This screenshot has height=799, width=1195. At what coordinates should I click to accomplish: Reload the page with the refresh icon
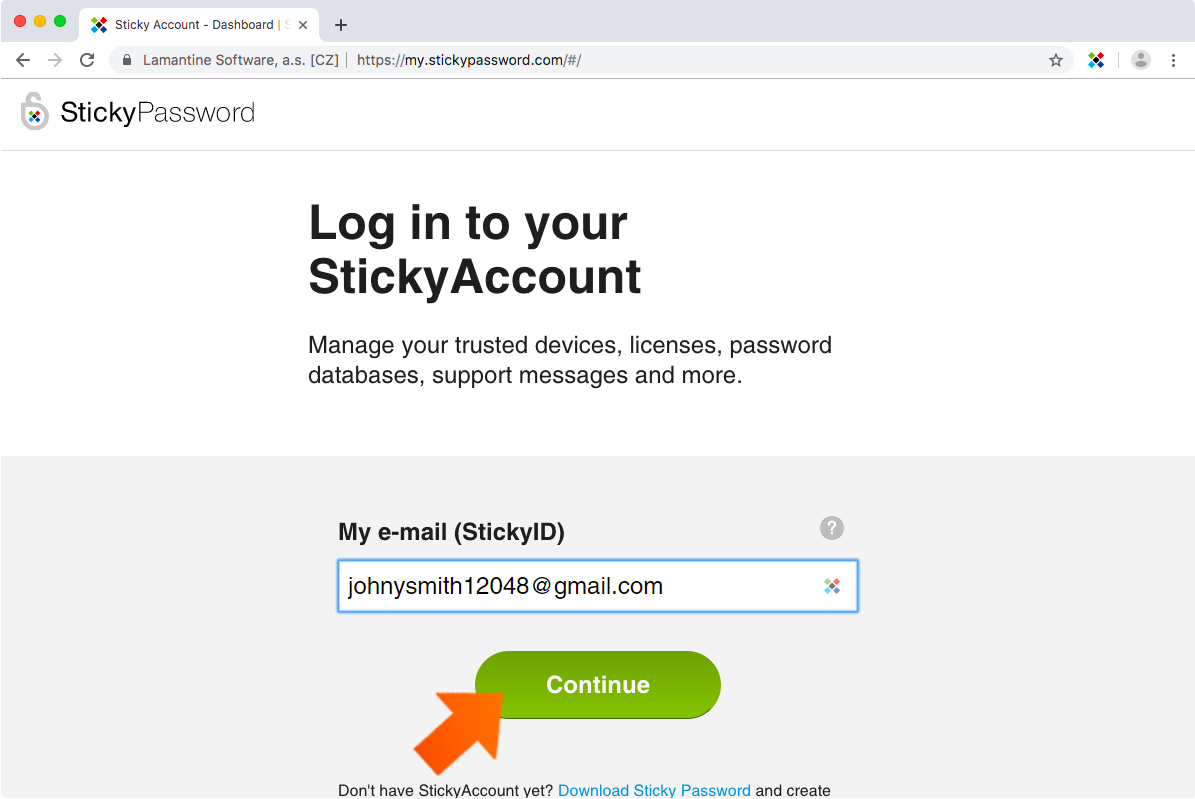87,60
